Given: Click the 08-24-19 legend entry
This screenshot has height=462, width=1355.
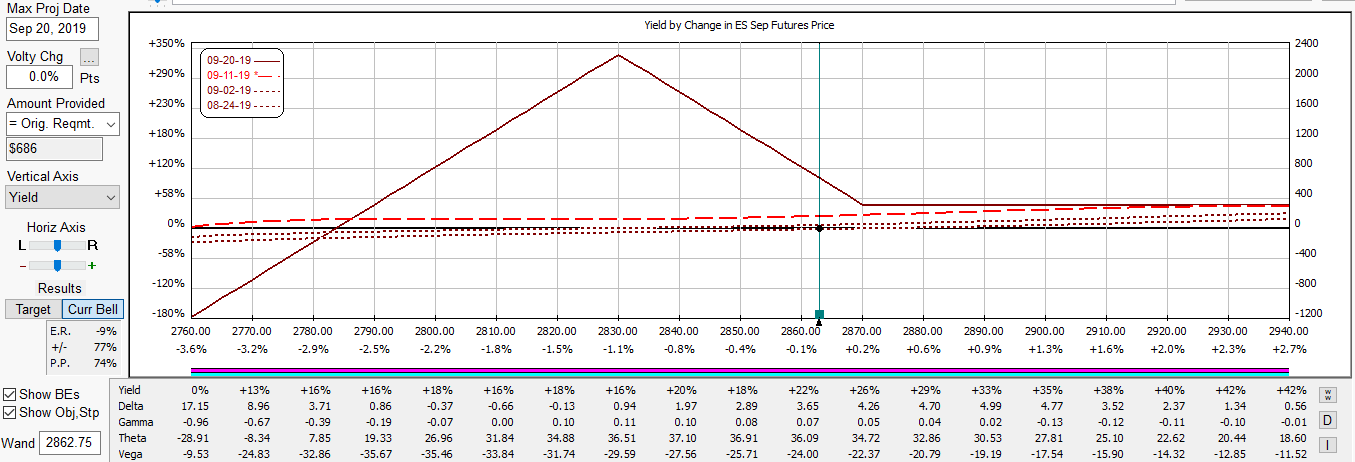Looking at the screenshot, I should click(x=243, y=105).
